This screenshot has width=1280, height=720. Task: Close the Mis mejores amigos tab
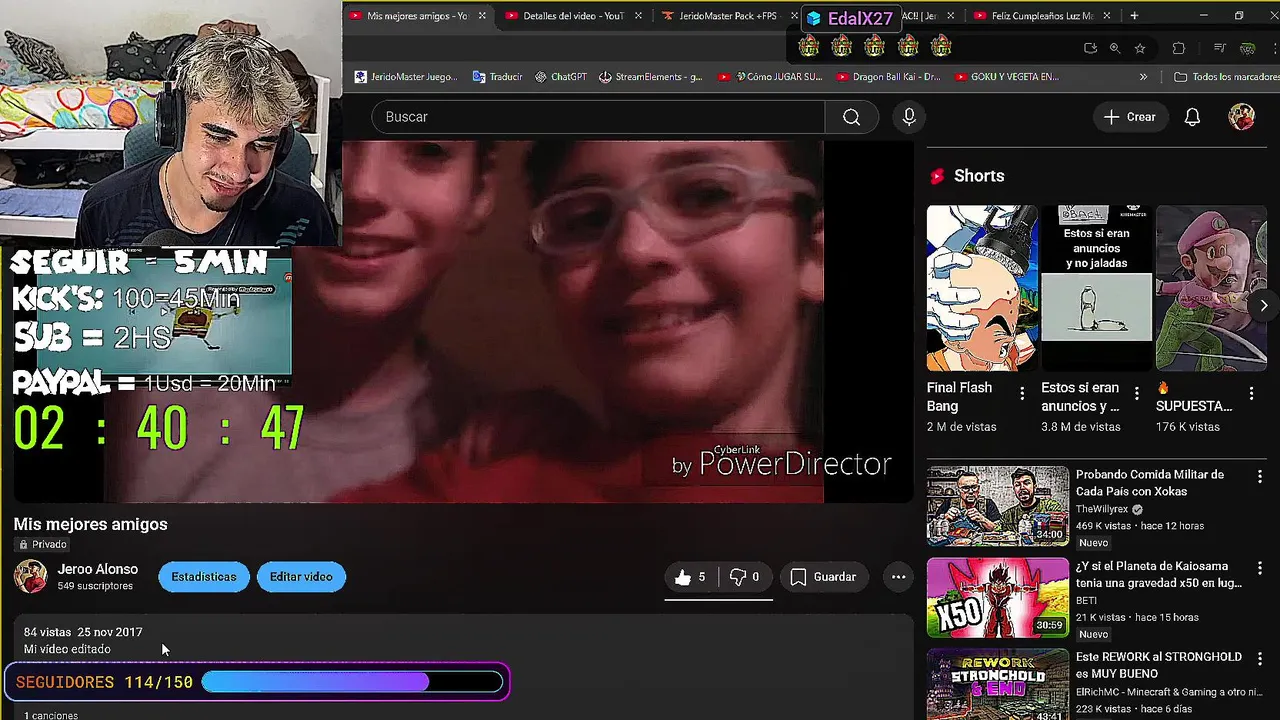pyautogui.click(x=482, y=16)
